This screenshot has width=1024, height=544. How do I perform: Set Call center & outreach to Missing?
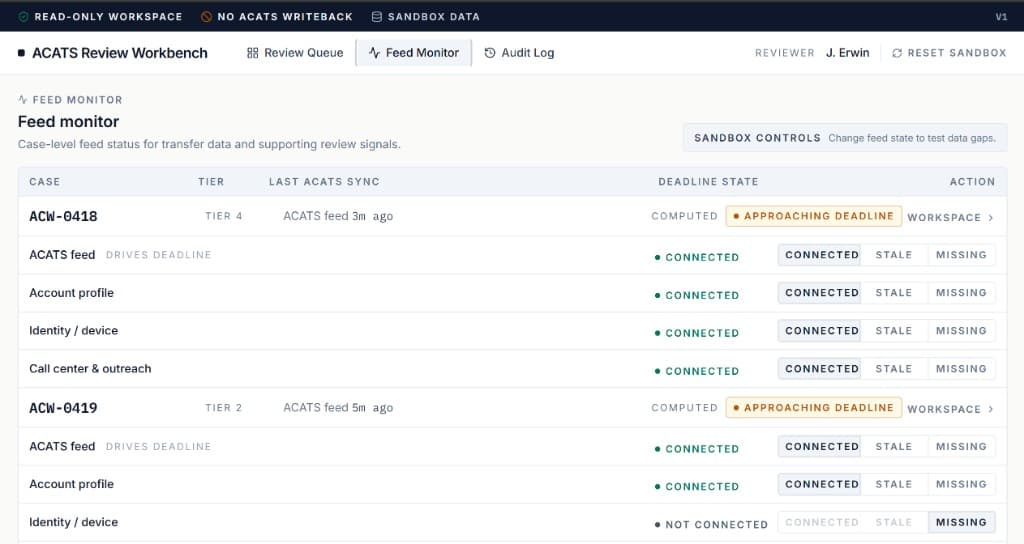pyautogui.click(x=961, y=368)
